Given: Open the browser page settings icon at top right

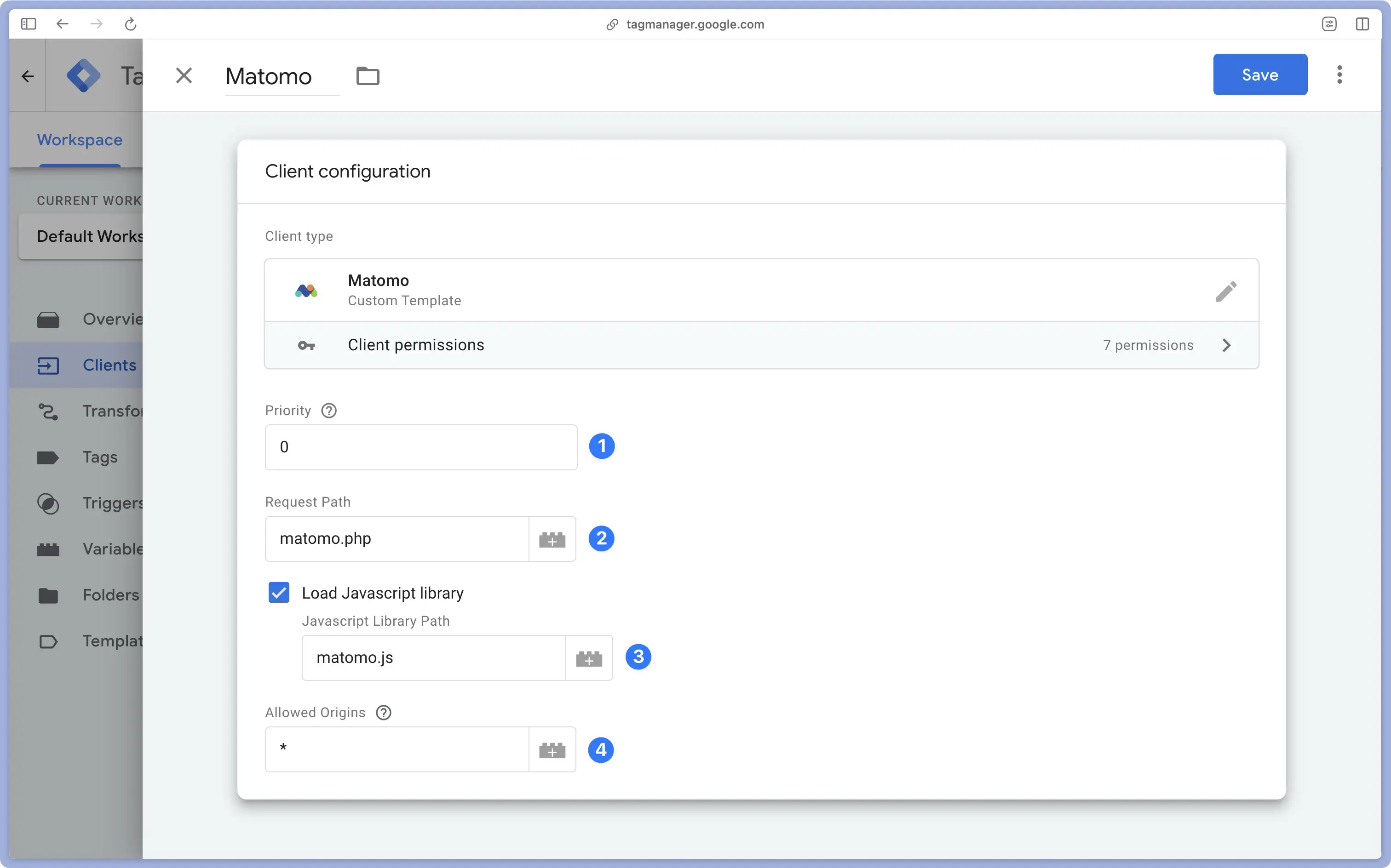Looking at the screenshot, I should click(x=1329, y=24).
